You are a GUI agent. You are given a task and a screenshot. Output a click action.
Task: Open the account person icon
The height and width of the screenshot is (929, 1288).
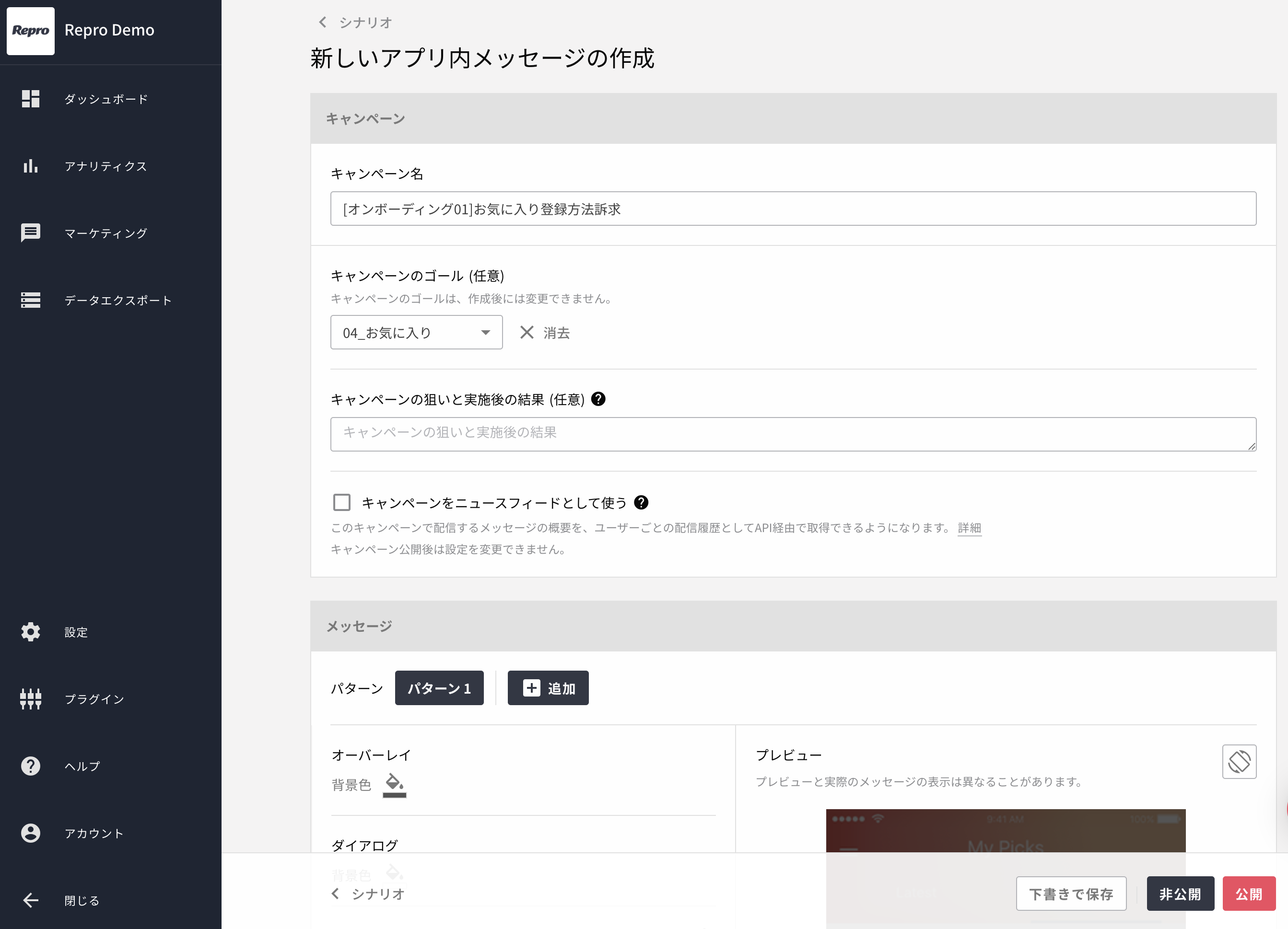31,833
